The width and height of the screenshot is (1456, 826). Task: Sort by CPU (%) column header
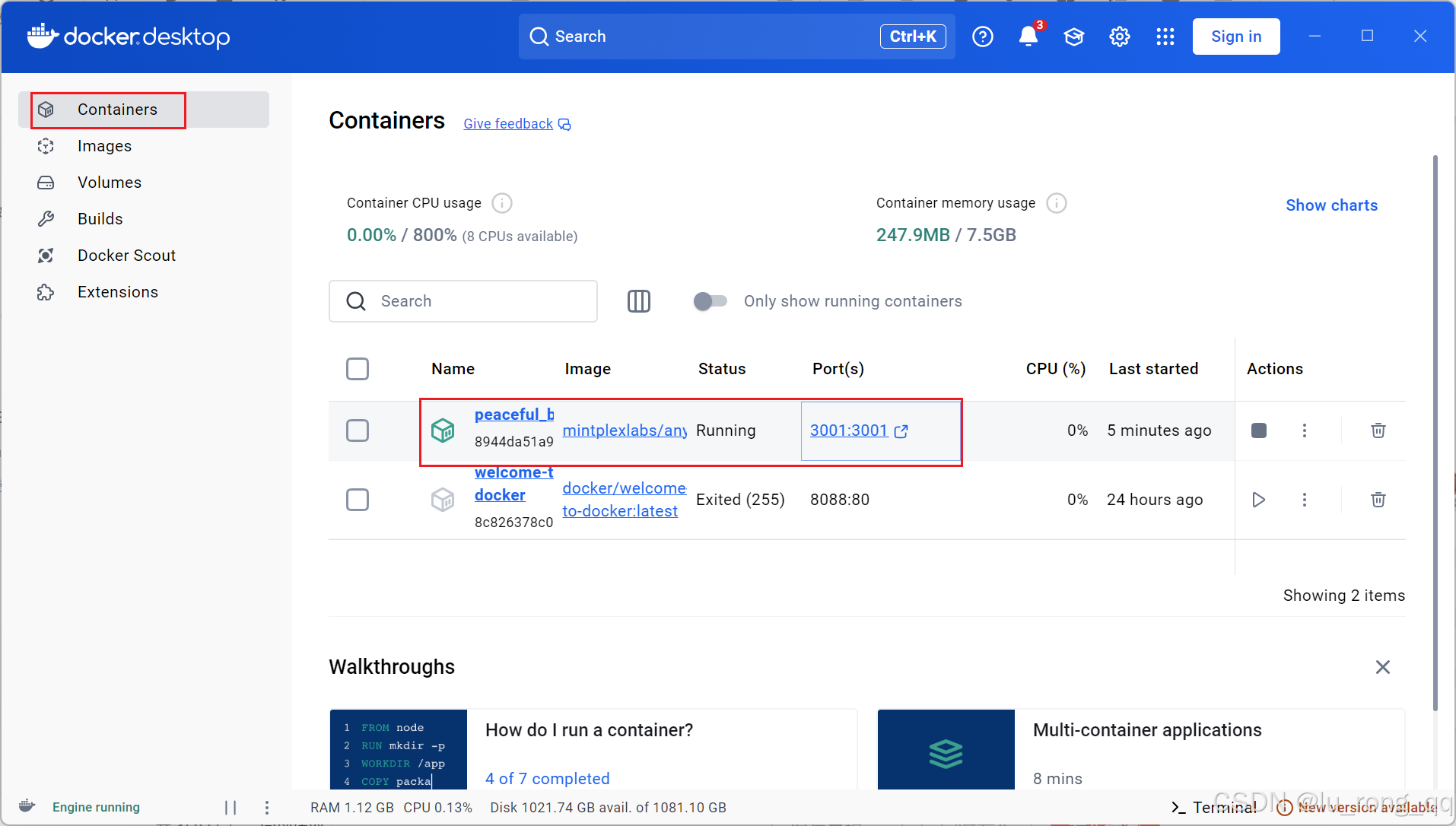[x=1055, y=369]
